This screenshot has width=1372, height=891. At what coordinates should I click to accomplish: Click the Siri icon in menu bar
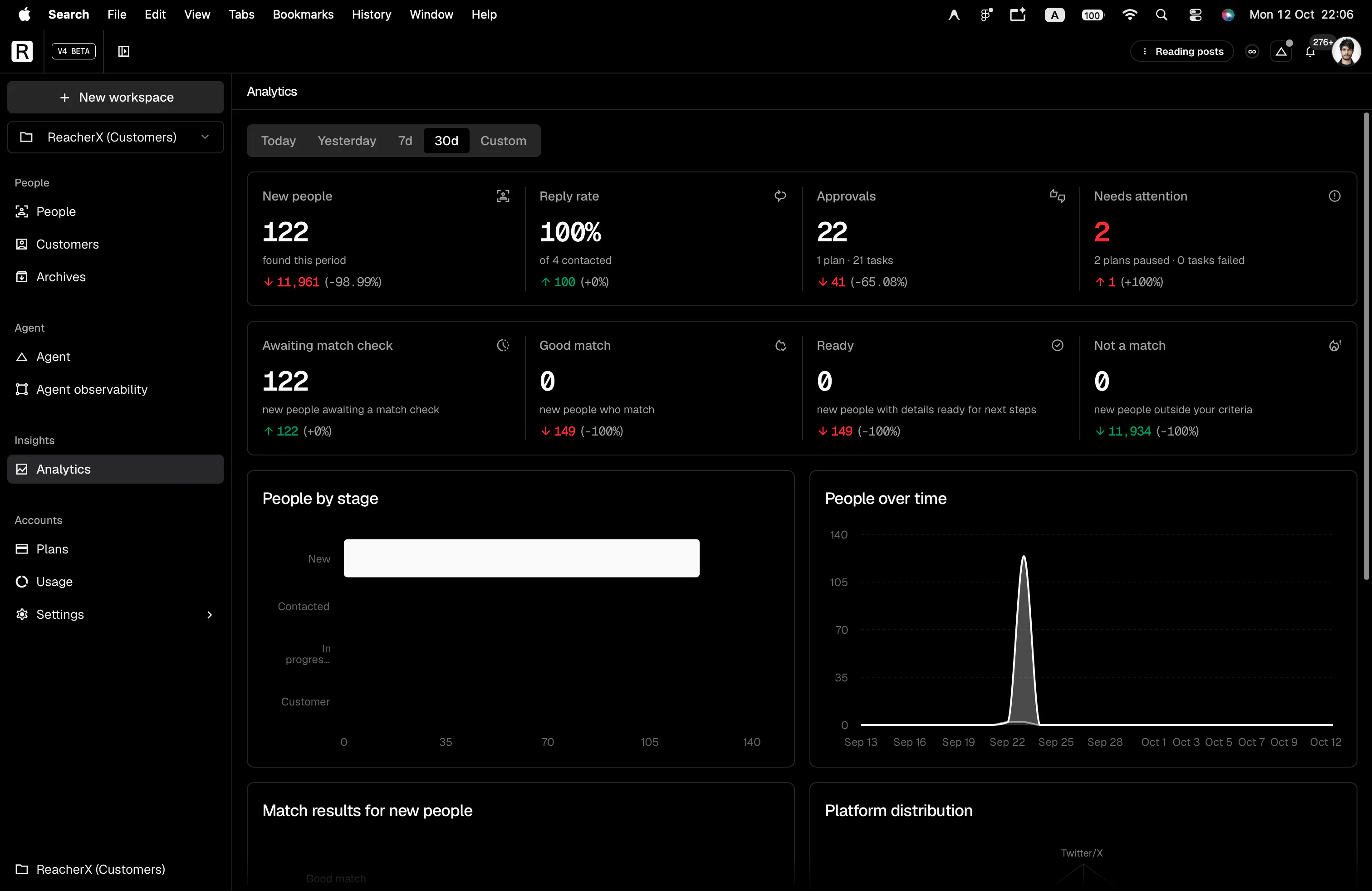(x=1228, y=15)
